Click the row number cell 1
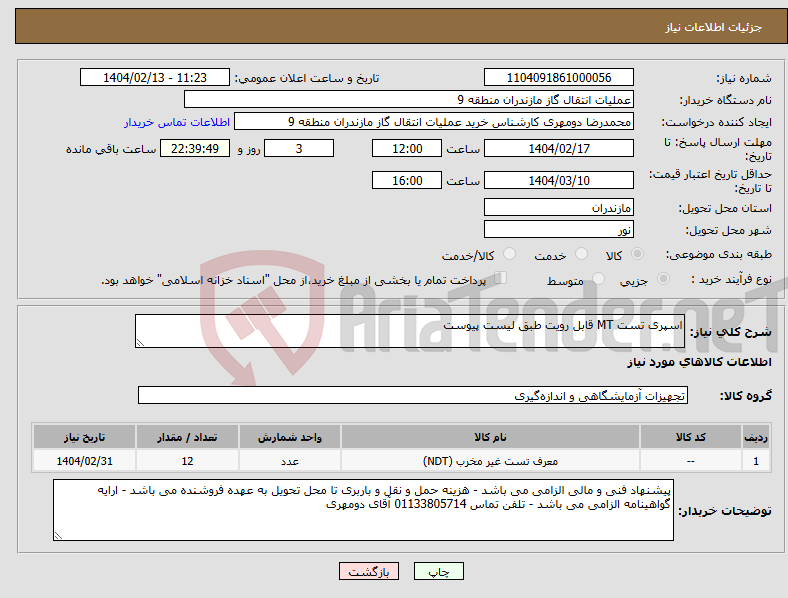This screenshot has width=788, height=598. click(x=756, y=461)
